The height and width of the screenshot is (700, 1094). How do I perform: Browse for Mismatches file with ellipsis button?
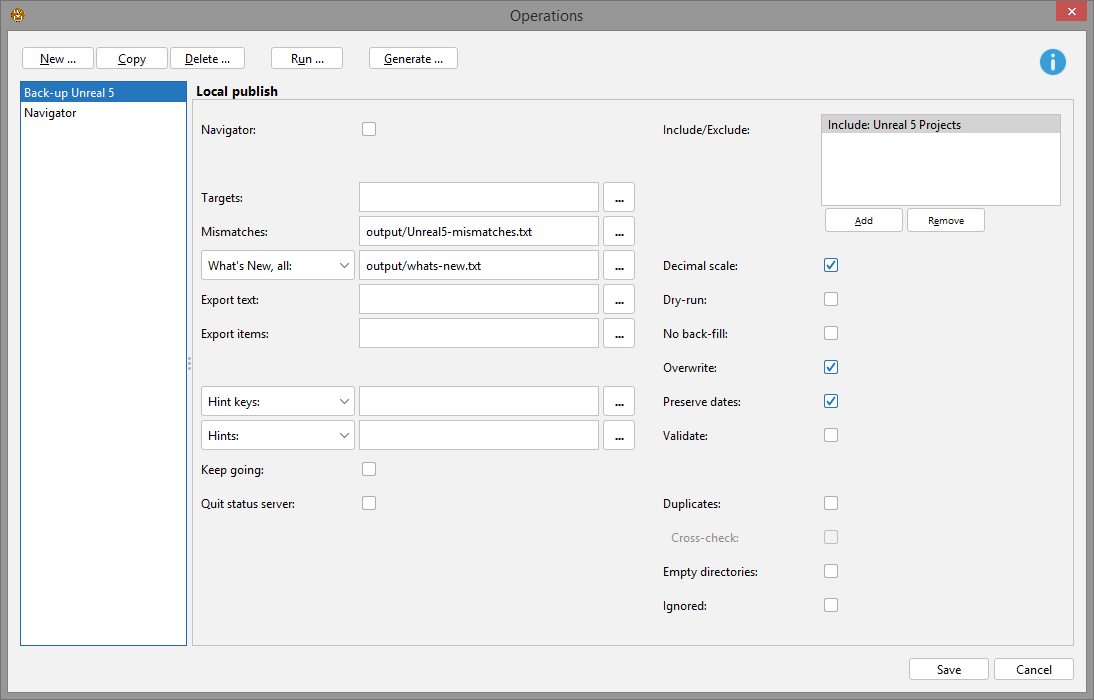point(619,232)
